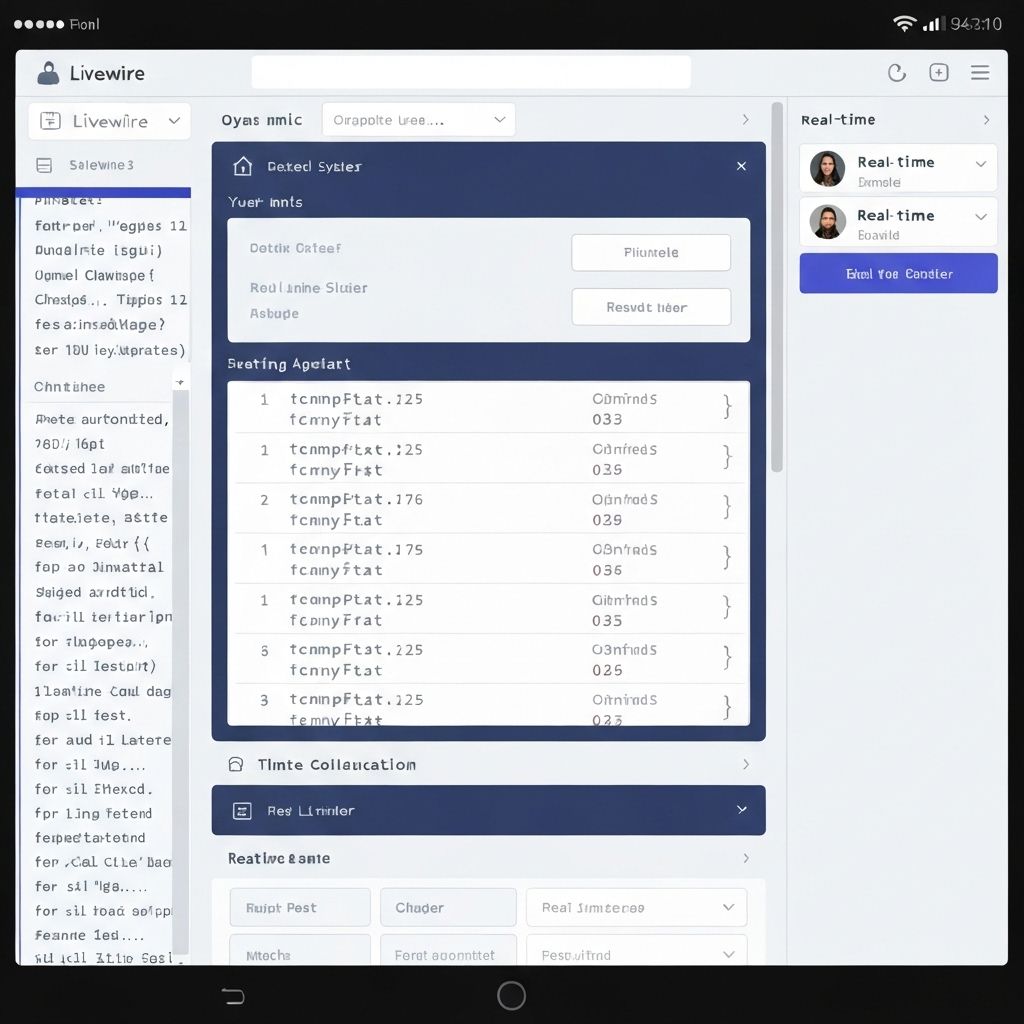
Task: Expand the first Real-time user card chevron
Action: tap(981, 161)
